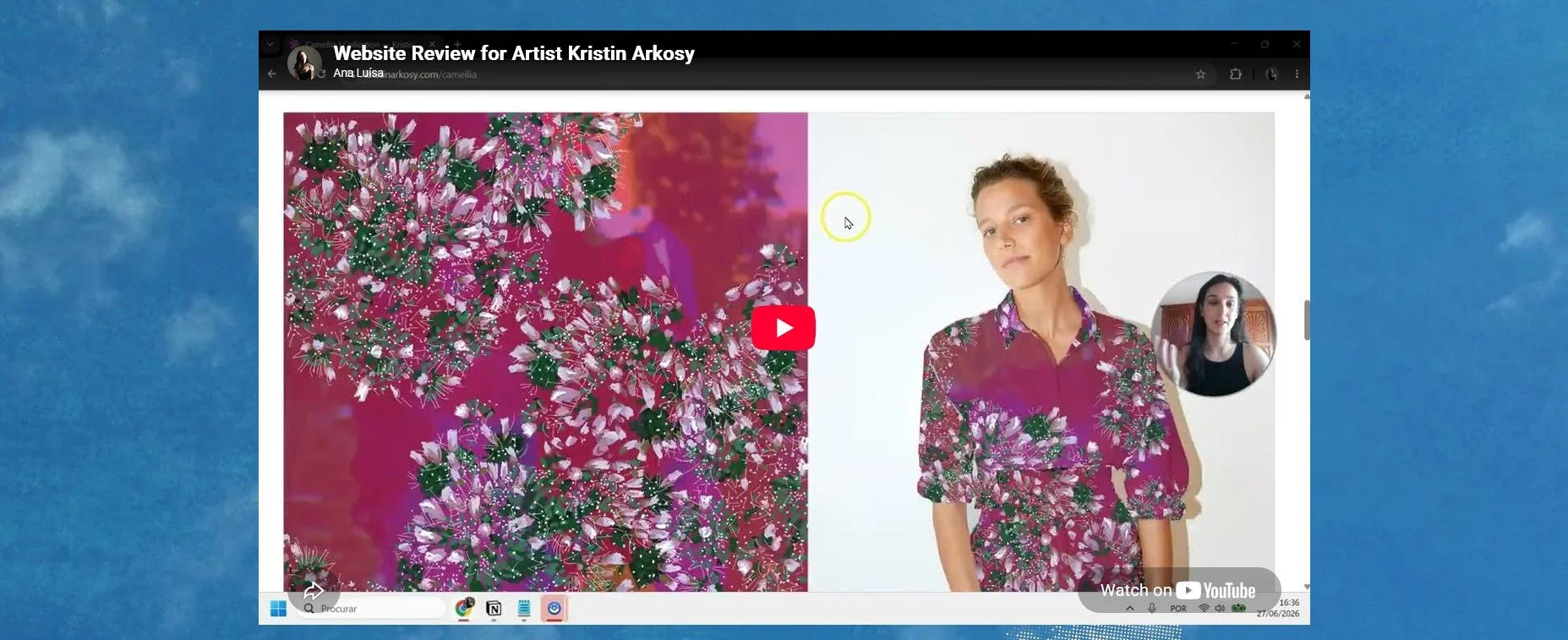Screen dimensions: 1568x640
Task: Click the Watch on YouTube button
Action: click(1178, 590)
